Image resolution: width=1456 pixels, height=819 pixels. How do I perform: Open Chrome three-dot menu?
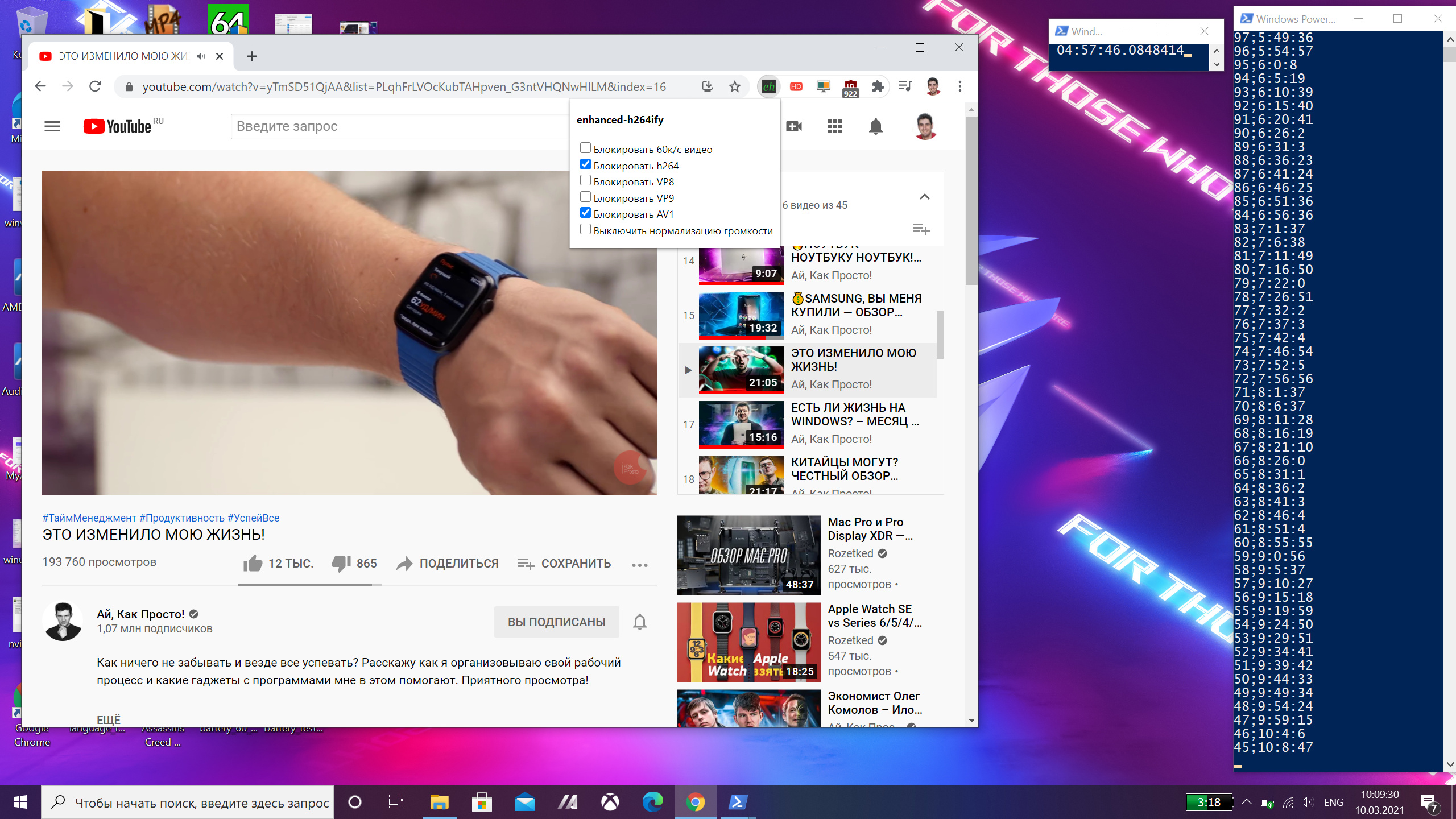[960, 86]
